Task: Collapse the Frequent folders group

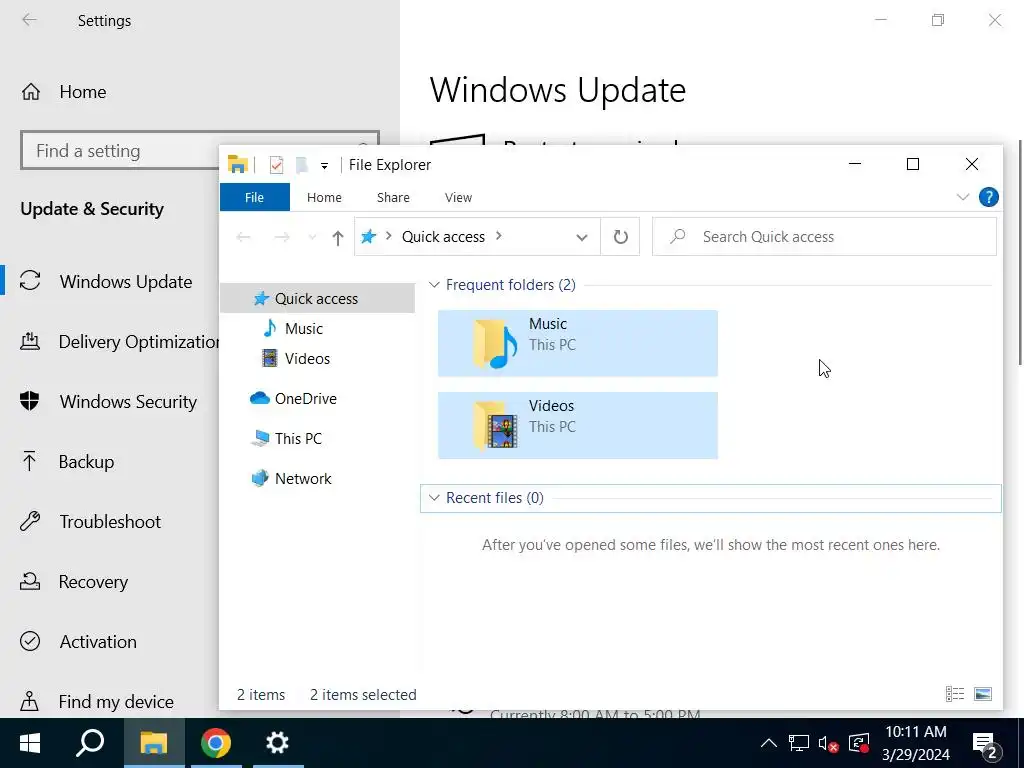Action: coord(434,285)
